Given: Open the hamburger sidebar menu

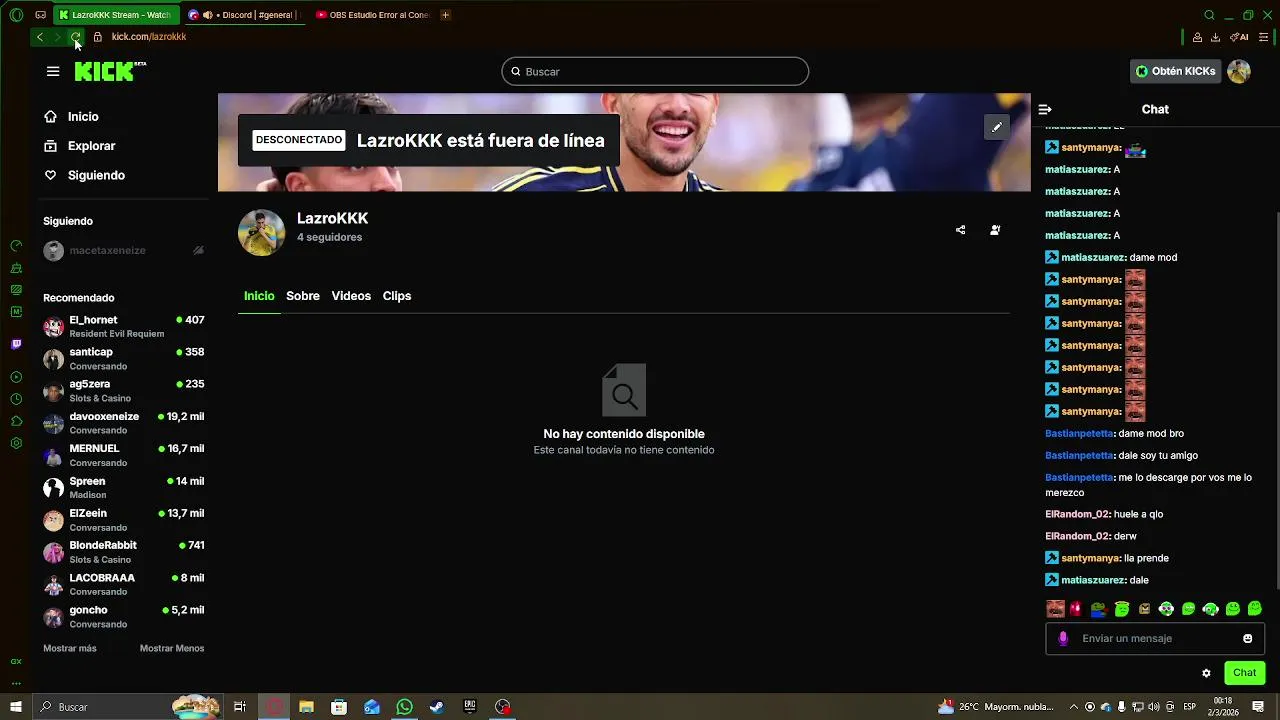Looking at the screenshot, I should [53, 71].
